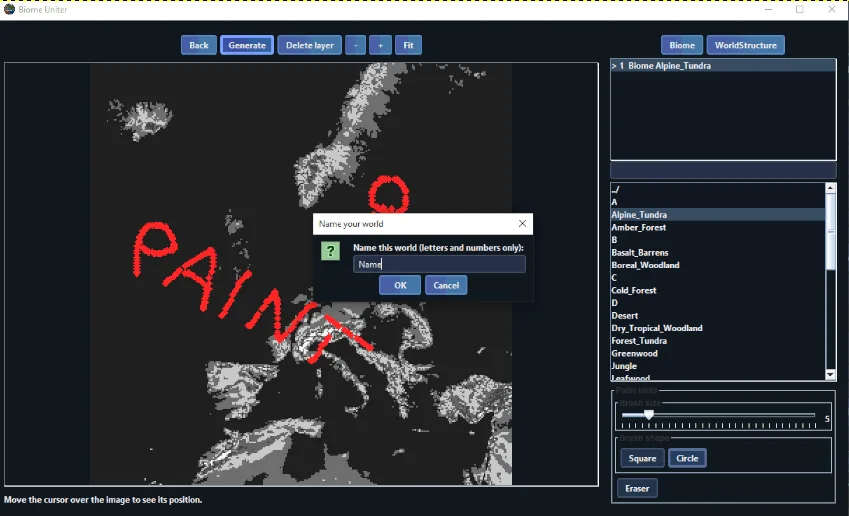Click the Back button
The width and height of the screenshot is (849, 516).
199,45
